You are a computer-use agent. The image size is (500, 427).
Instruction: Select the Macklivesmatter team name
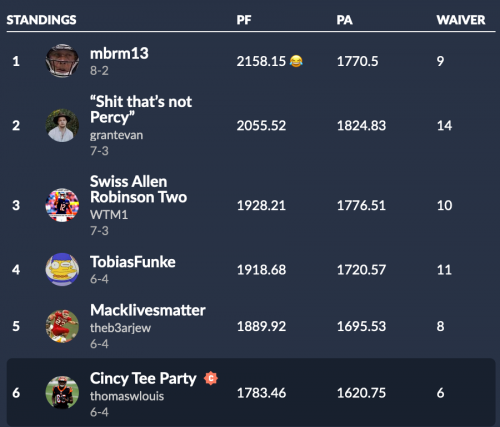tap(148, 310)
